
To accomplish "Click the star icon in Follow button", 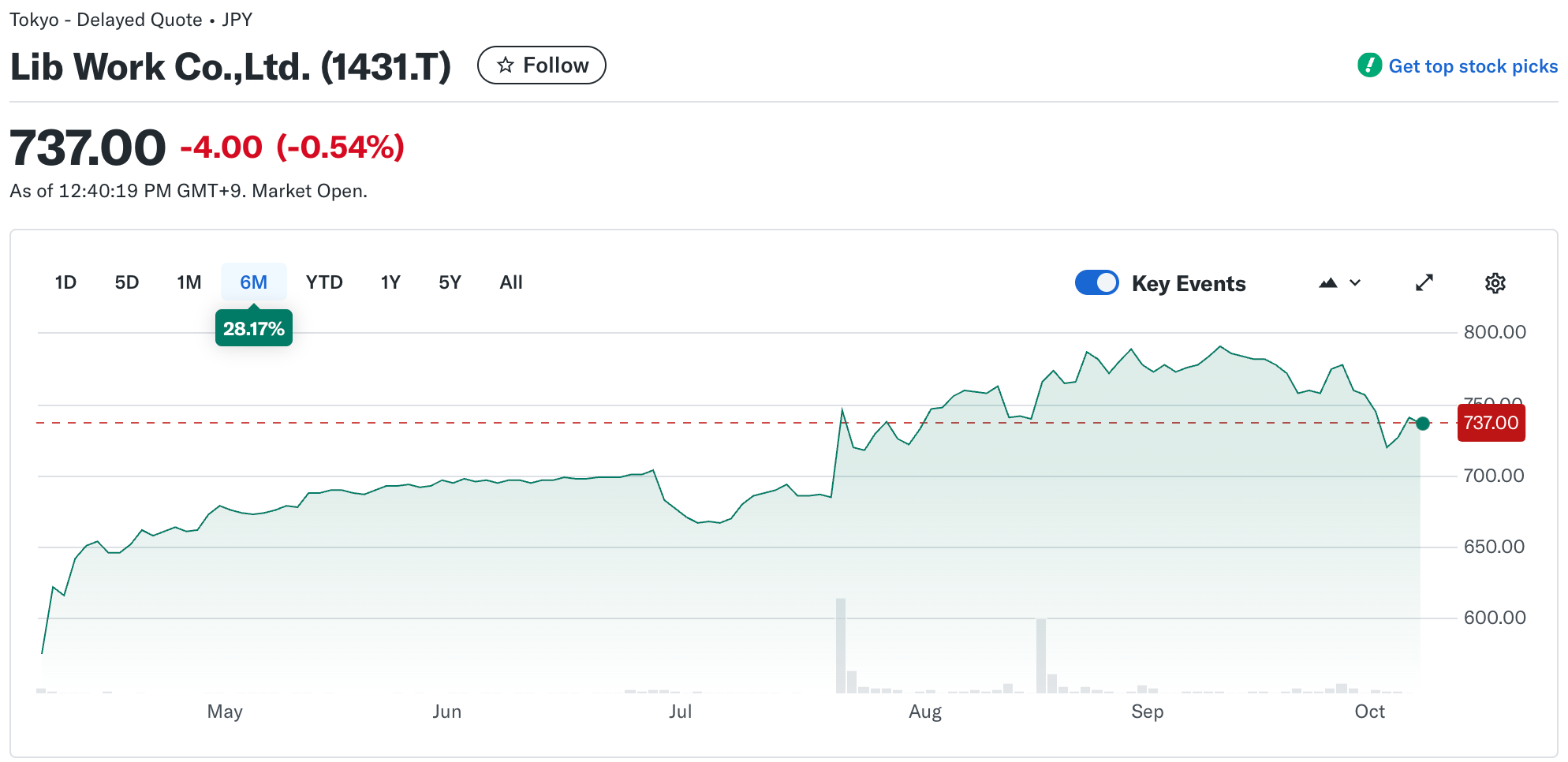I will 506,65.
